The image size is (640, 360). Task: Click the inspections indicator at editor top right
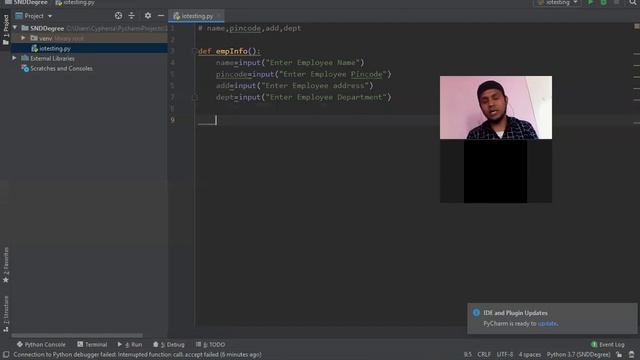[636, 26]
